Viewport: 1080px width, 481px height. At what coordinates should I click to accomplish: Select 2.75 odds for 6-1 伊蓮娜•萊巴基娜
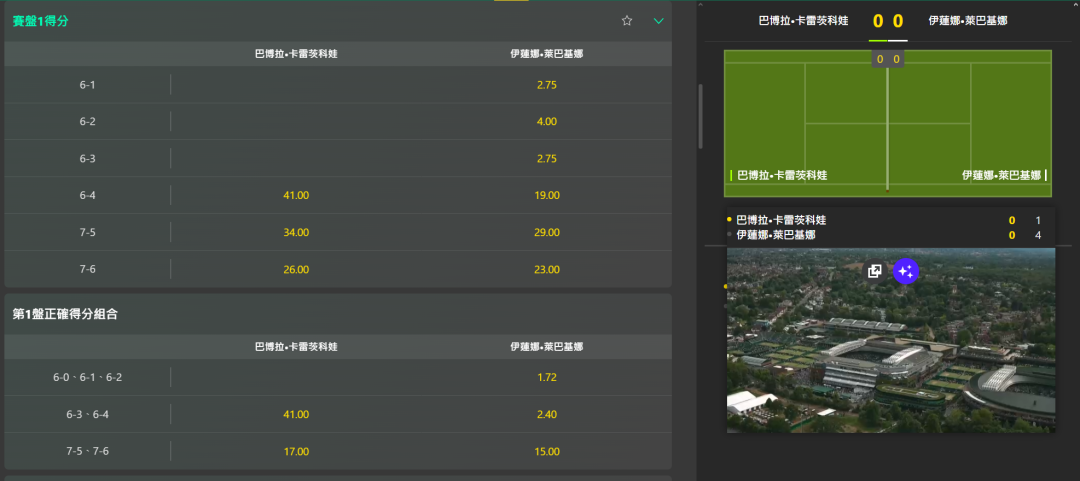[x=546, y=85]
